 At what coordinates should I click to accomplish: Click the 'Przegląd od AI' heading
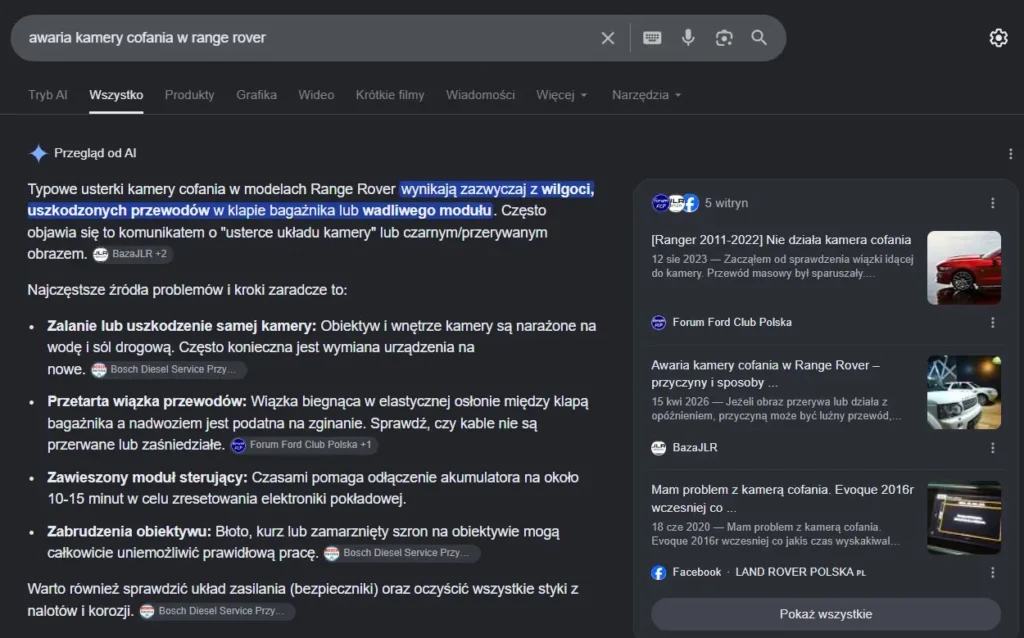pyautogui.click(x=95, y=153)
